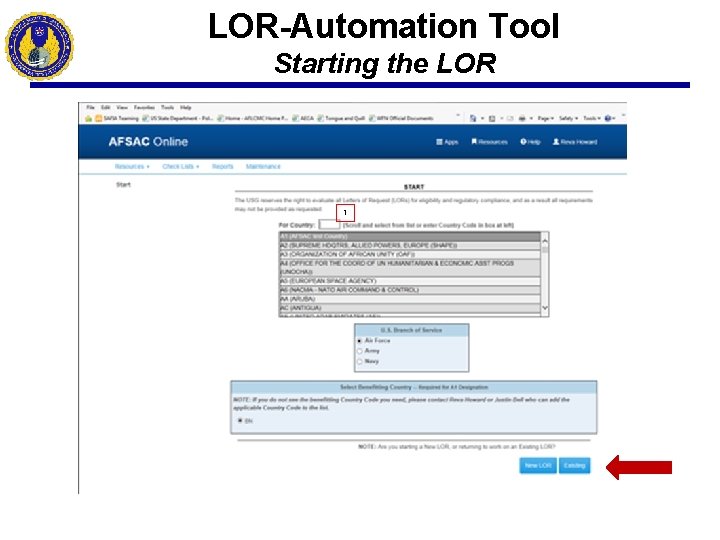The height and width of the screenshot is (540, 720).
Task: Select the benefitting country radio button
Action: coord(240,421)
